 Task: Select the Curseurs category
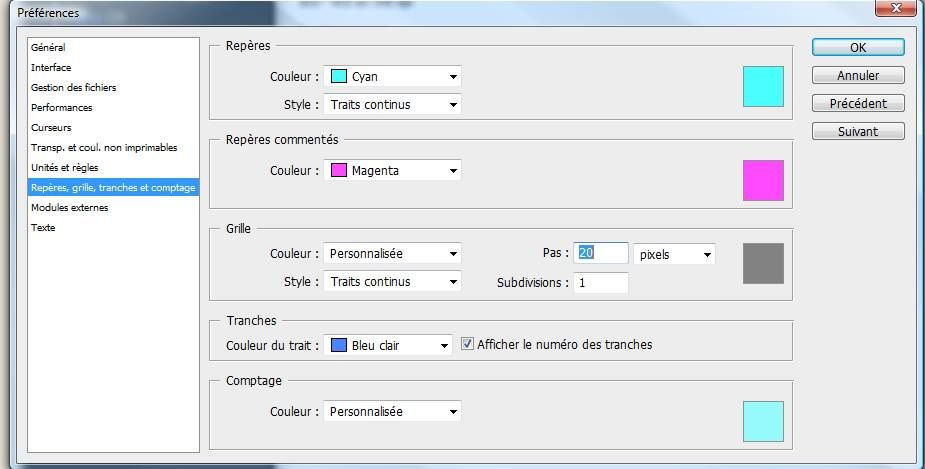[x=51, y=127]
